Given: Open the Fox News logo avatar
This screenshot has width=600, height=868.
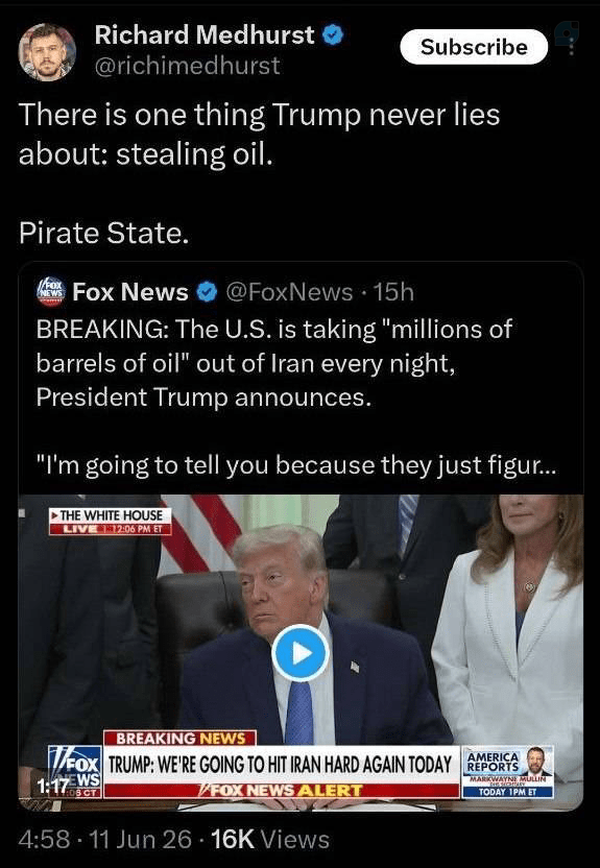Looking at the screenshot, I should 51,291.
